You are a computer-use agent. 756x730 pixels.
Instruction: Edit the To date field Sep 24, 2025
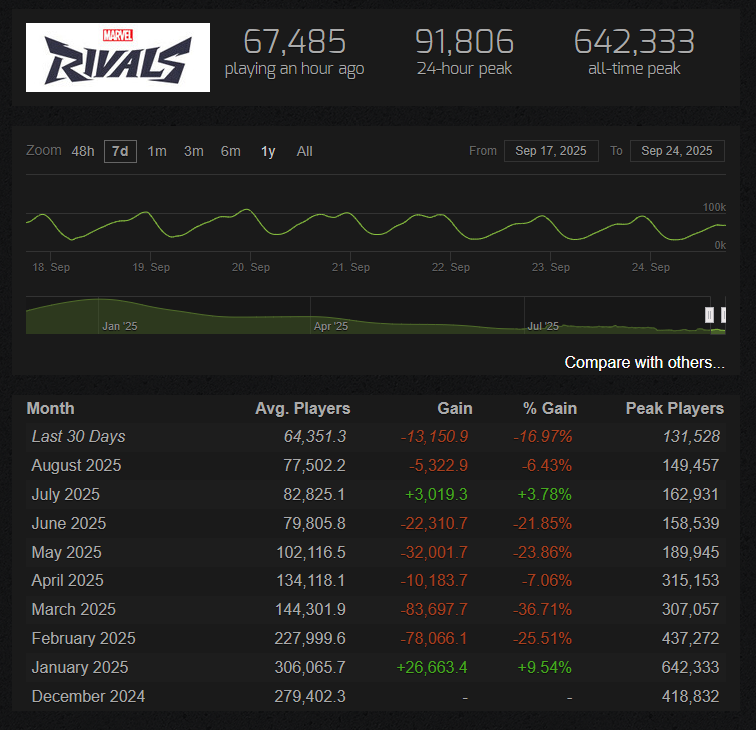(677, 151)
